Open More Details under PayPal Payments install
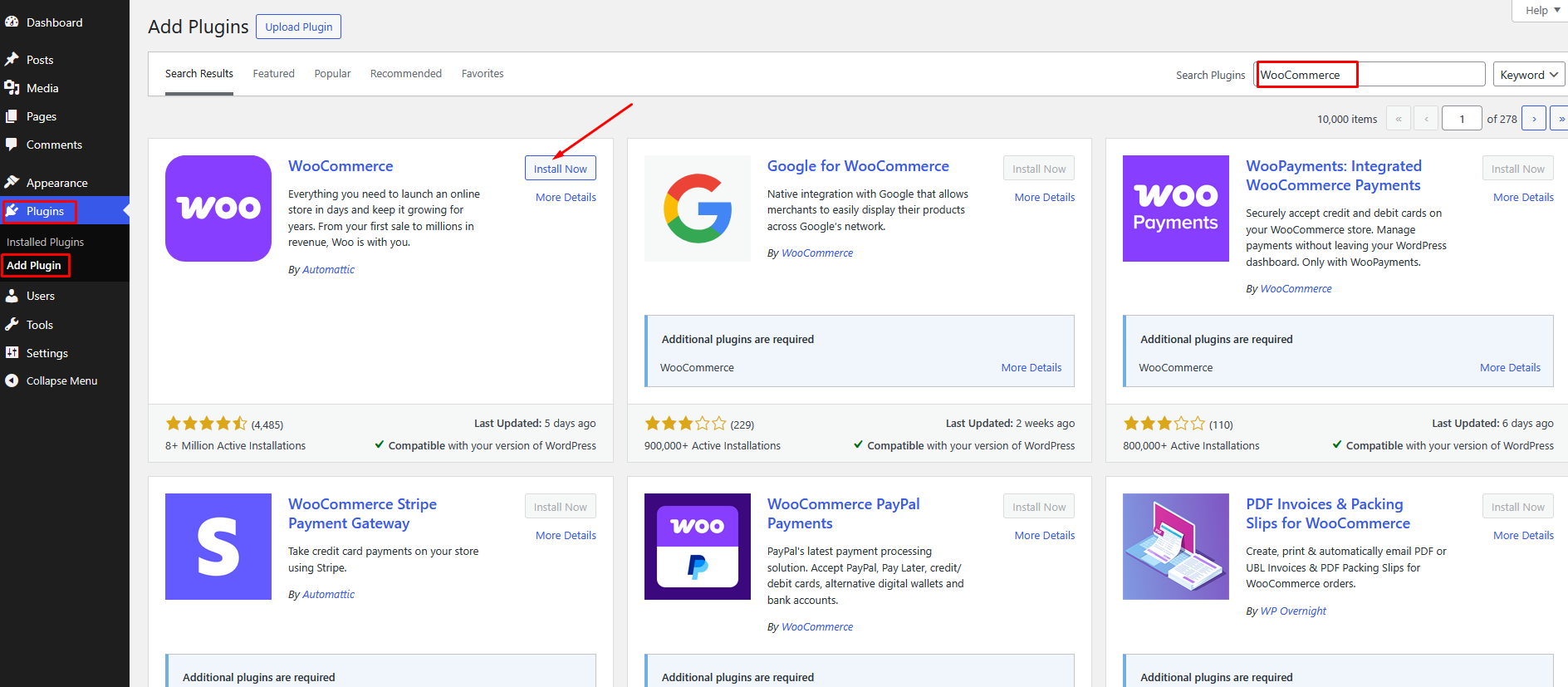1568x687 pixels. point(1045,535)
